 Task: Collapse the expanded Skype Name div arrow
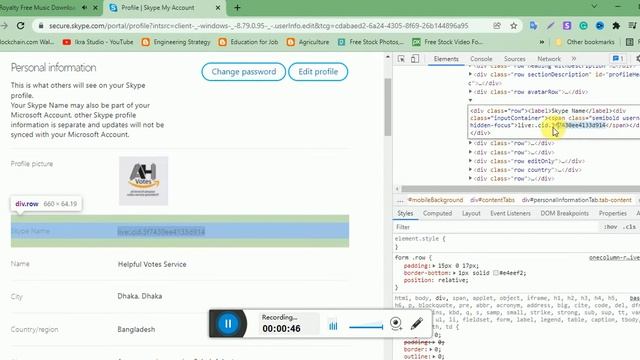(x=470, y=100)
